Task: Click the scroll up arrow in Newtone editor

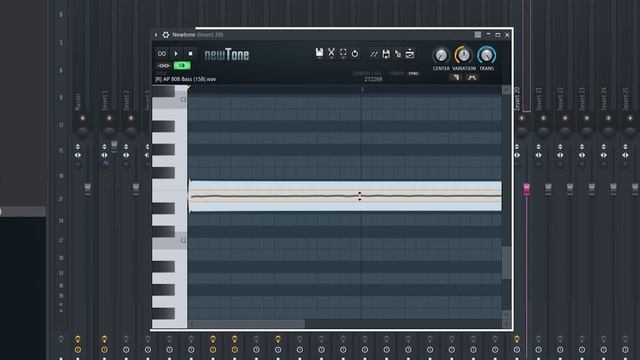Action: tap(506, 90)
